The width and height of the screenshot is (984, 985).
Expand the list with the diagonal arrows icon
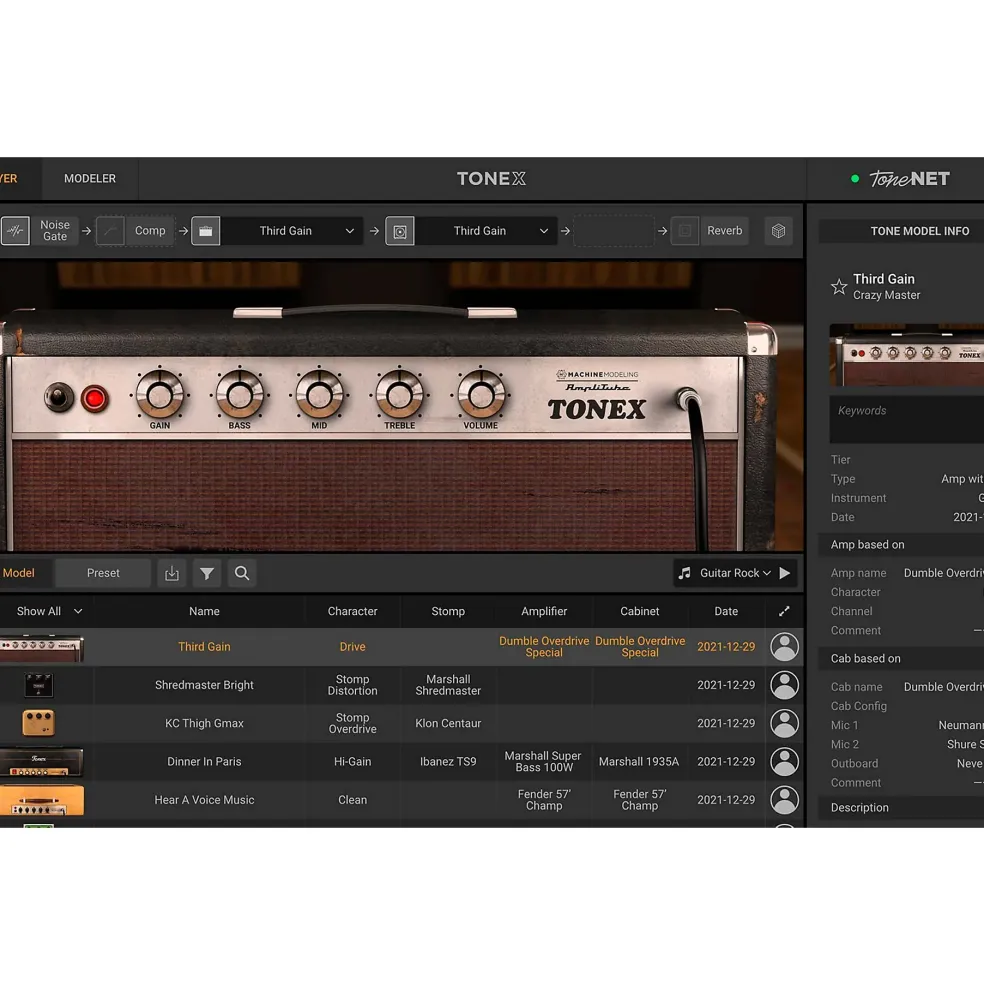coord(784,611)
